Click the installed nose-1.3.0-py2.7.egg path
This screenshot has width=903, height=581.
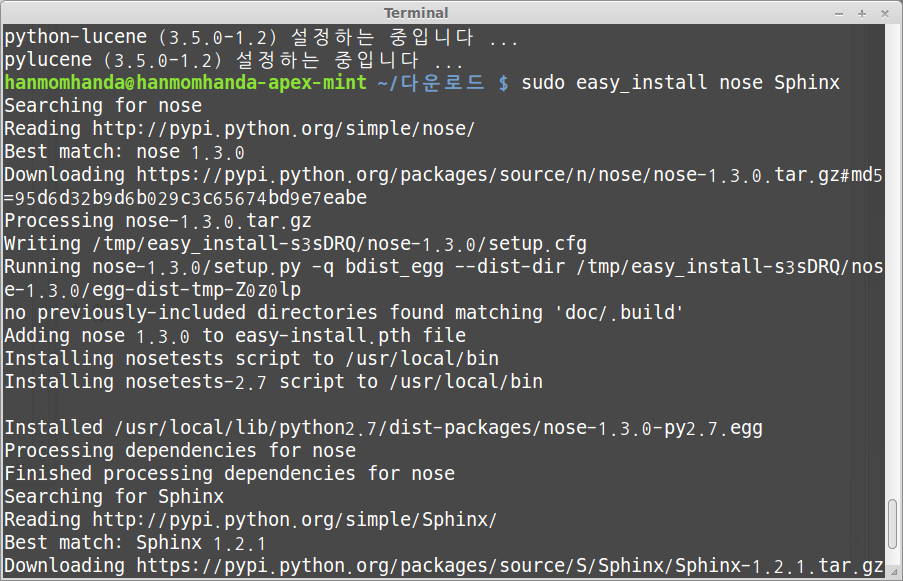tap(438, 428)
